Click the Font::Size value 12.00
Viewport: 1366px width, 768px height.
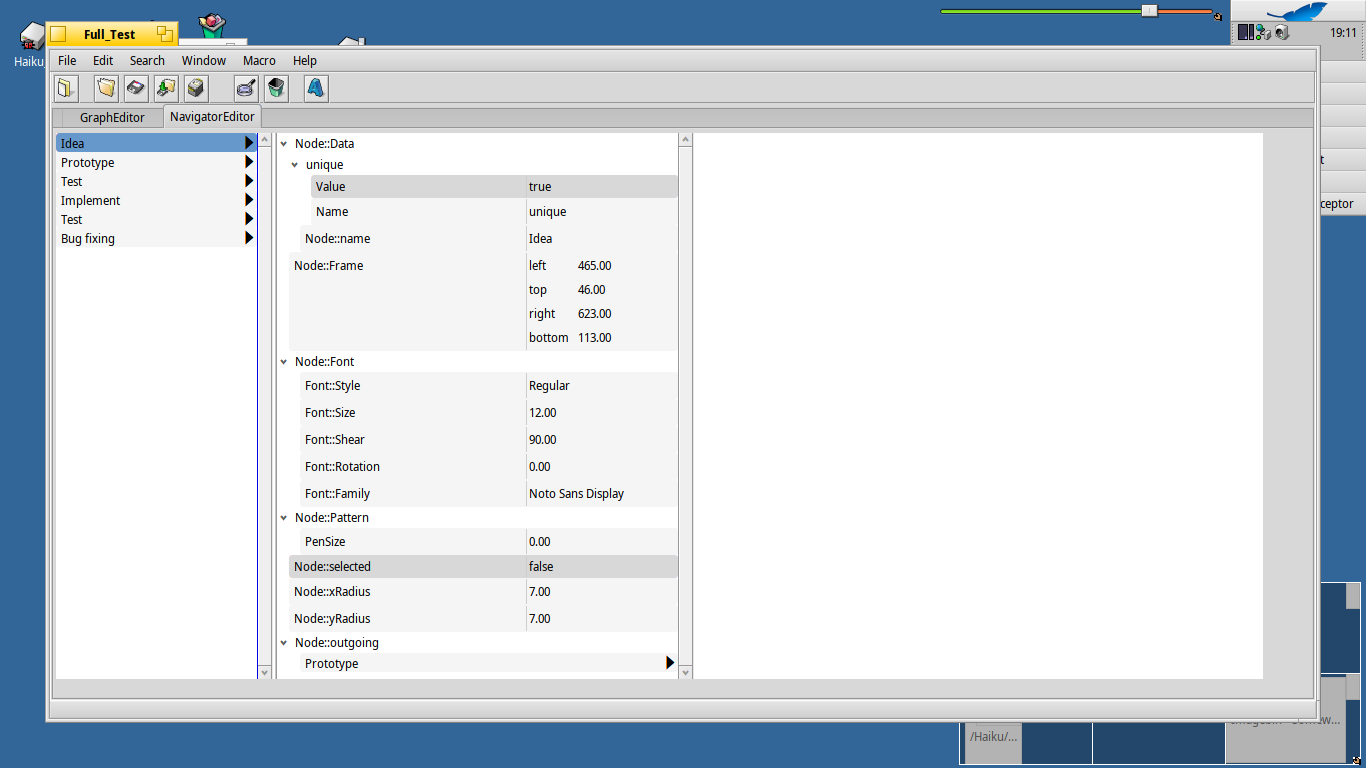pyautogui.click(x=542, y=413)
